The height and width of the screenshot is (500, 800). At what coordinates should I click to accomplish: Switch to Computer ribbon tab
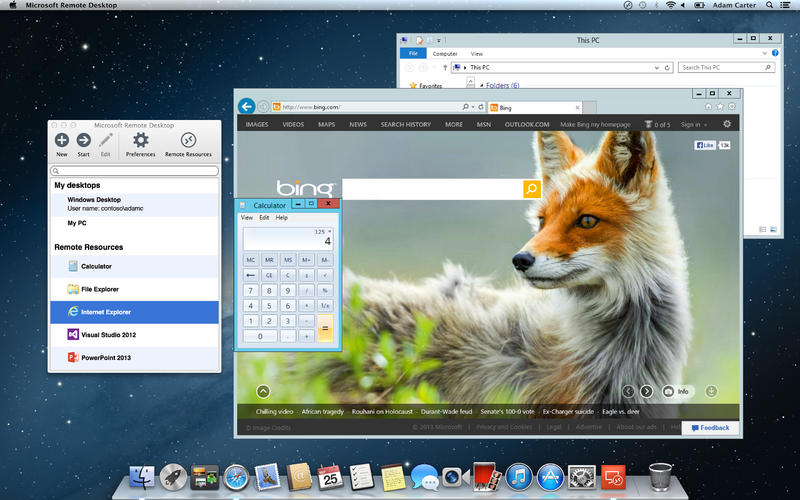[x=445, y=53]
